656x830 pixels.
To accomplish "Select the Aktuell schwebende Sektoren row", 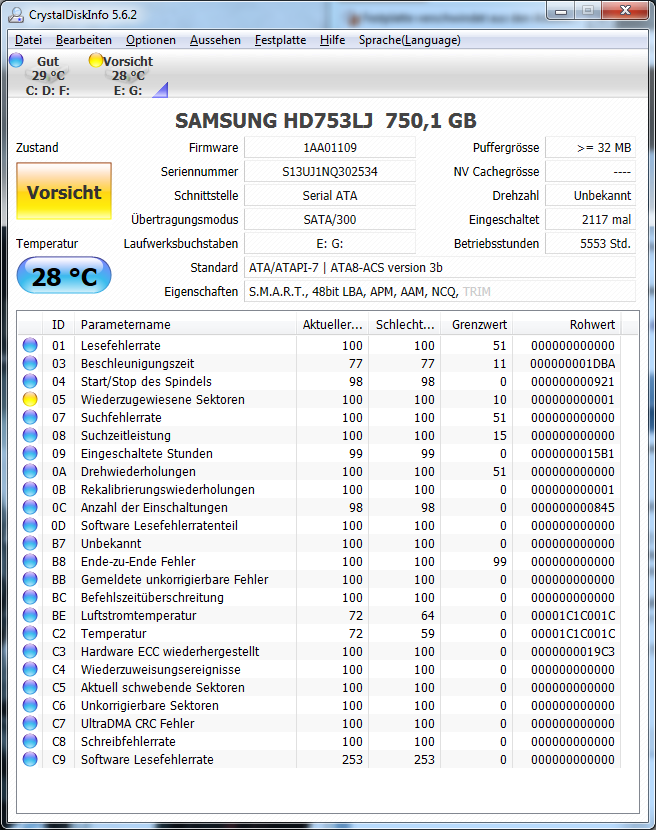I will [x=319, y=687].
